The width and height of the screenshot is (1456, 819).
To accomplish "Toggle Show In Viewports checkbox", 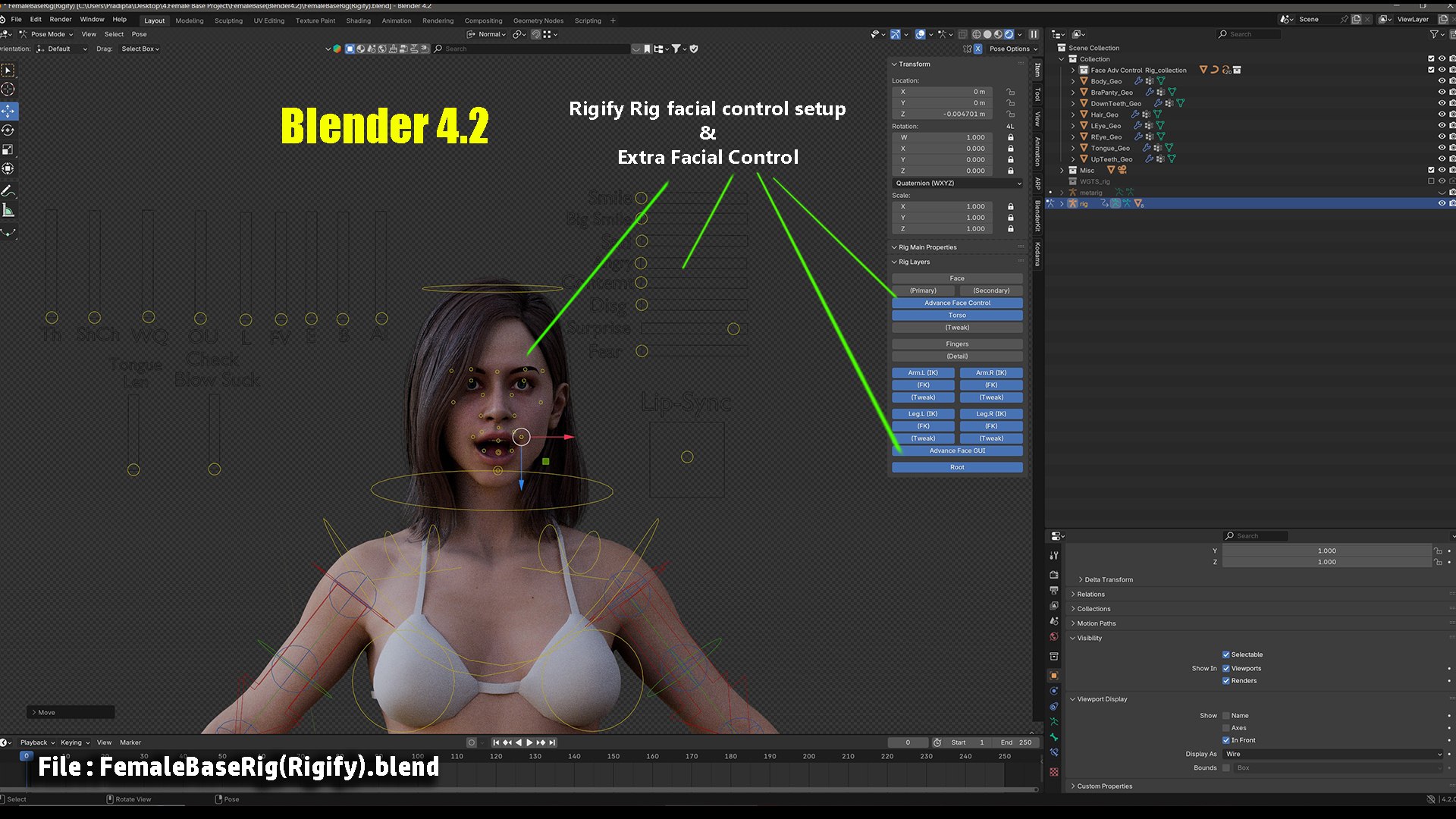I will 1226,668.
